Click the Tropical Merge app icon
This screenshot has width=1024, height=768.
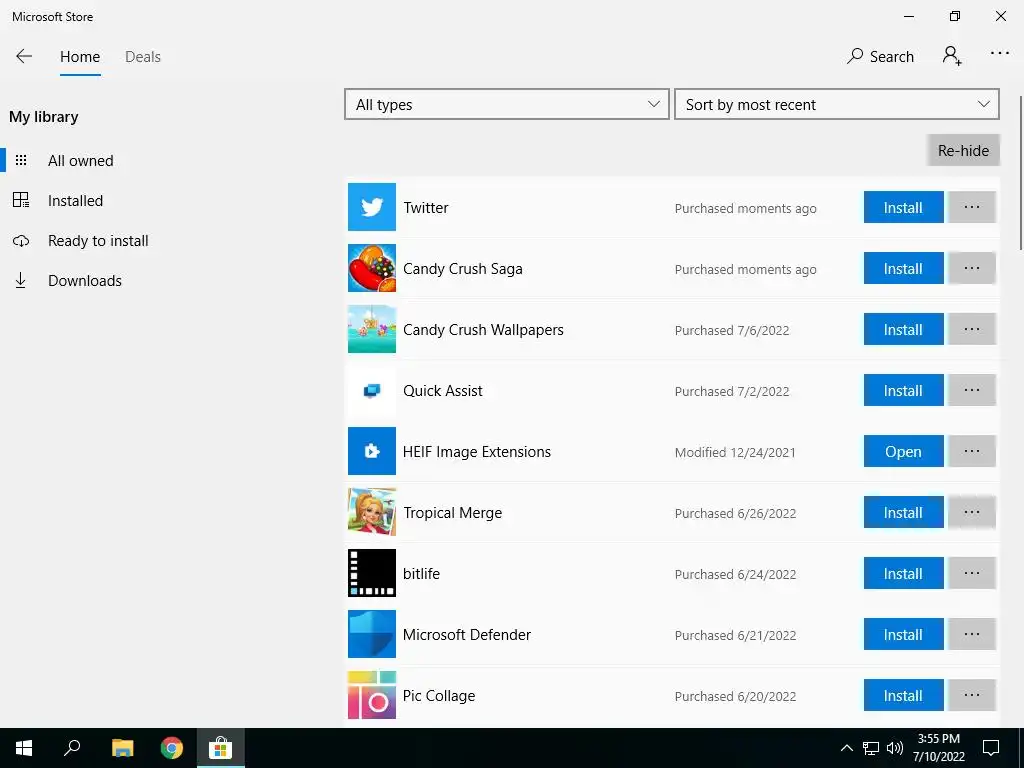tap(372, 512)
